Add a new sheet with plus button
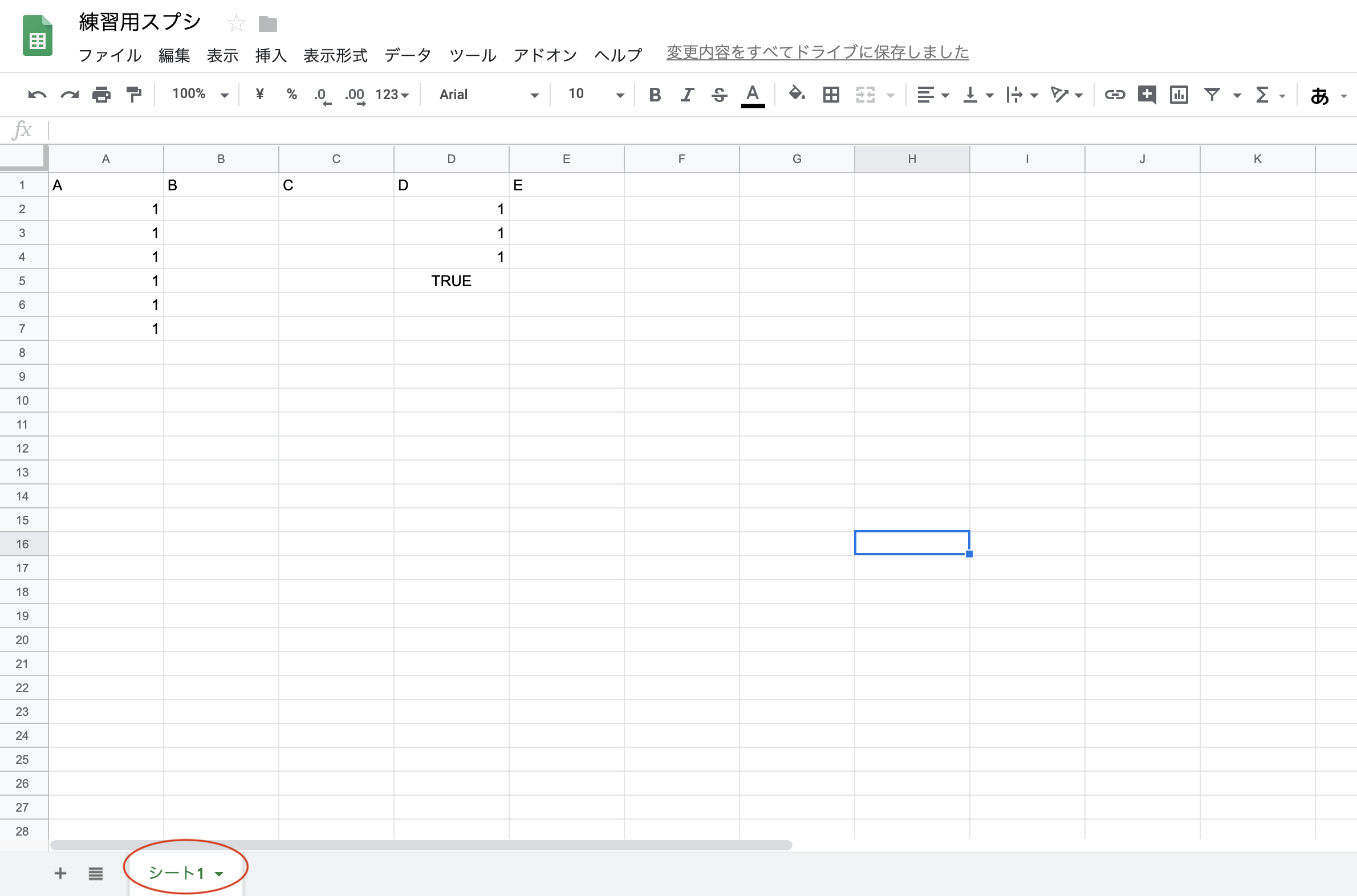The width and height of the screenshot is (1357, 896). tap(60, 873)
